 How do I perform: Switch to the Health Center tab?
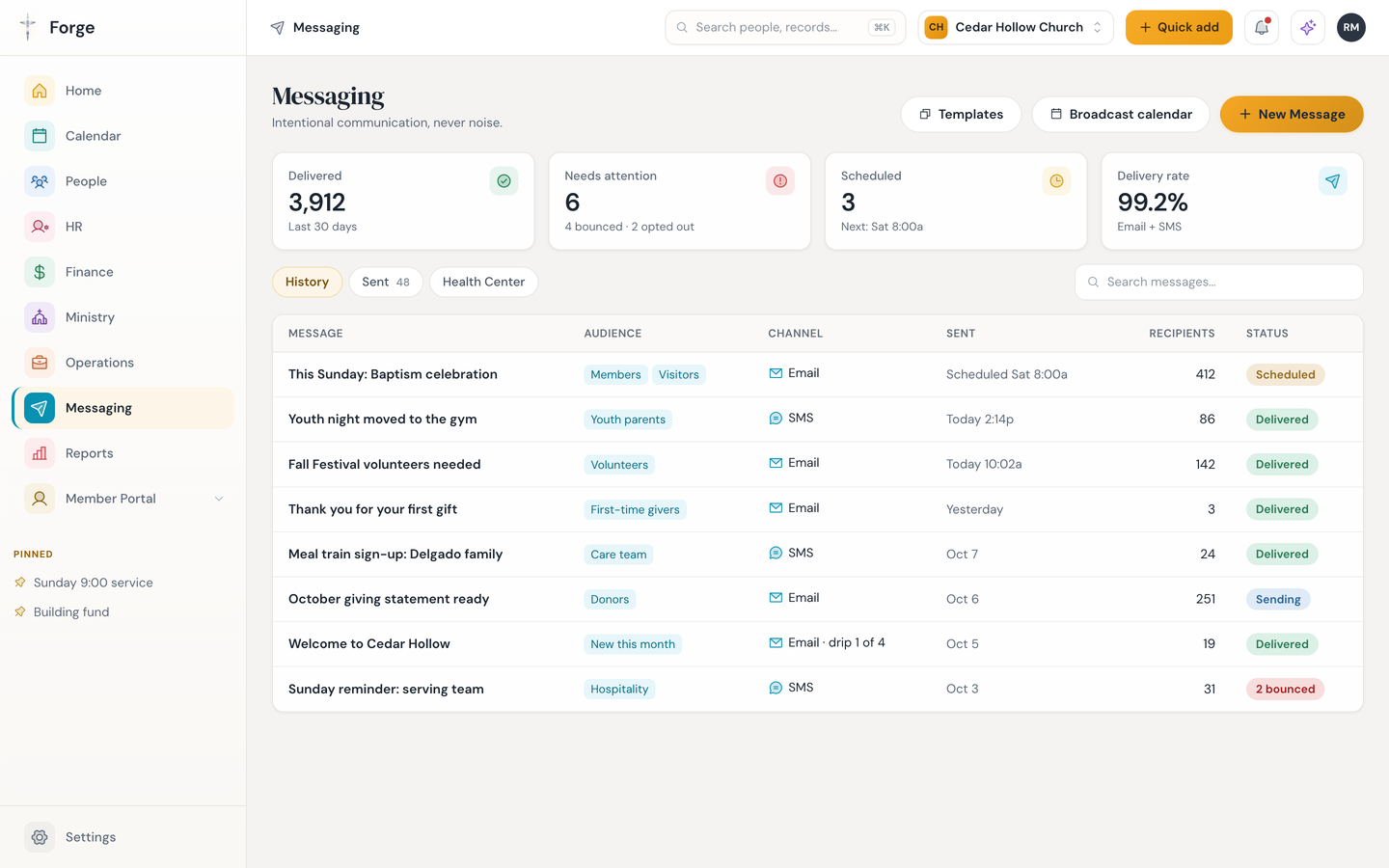[x=483, y=282]
